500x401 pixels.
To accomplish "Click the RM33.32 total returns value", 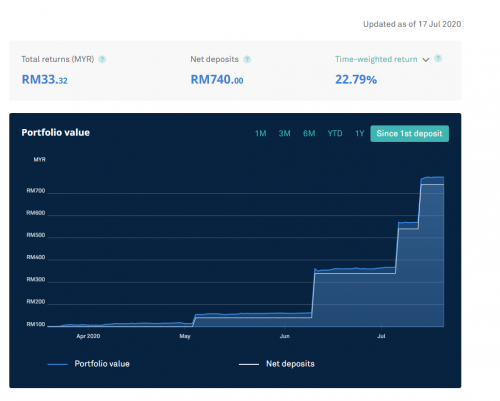I will [45, 80].
